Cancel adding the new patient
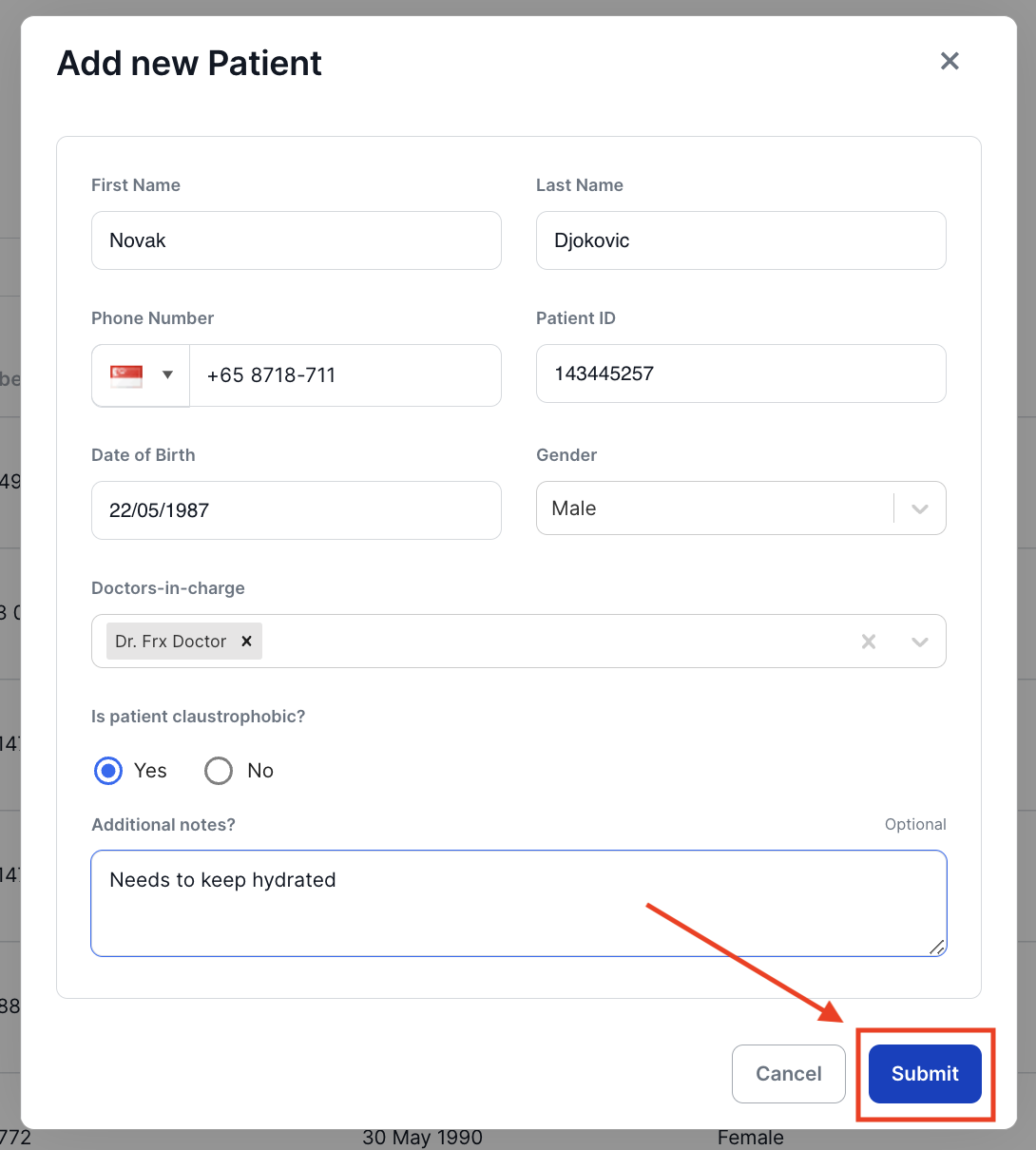 tap(789, 1074)
